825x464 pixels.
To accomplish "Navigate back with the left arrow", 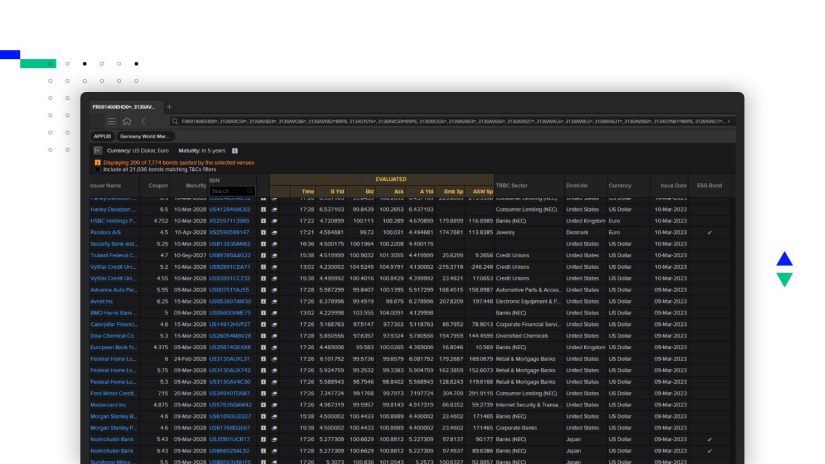I will point(142,121).
